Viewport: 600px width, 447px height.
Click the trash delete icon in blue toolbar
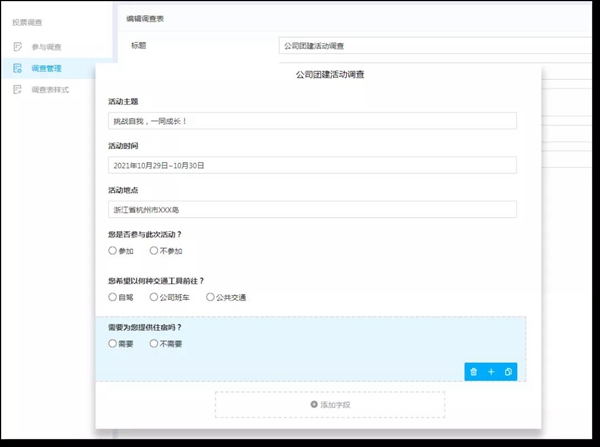473,372
